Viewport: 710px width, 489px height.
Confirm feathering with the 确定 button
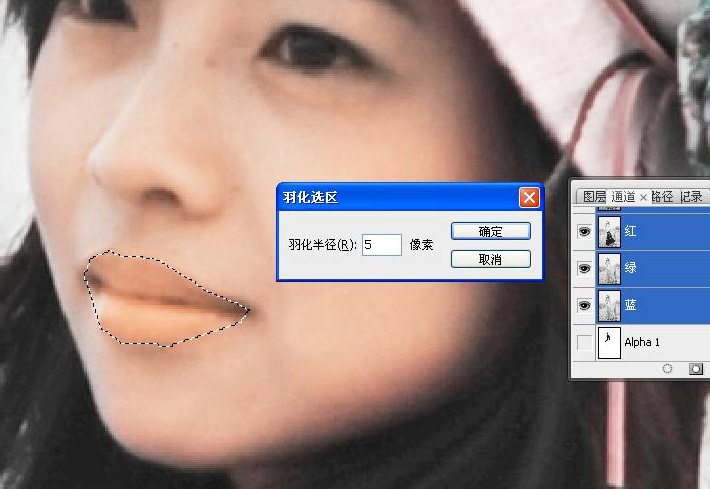click(491, 231)
